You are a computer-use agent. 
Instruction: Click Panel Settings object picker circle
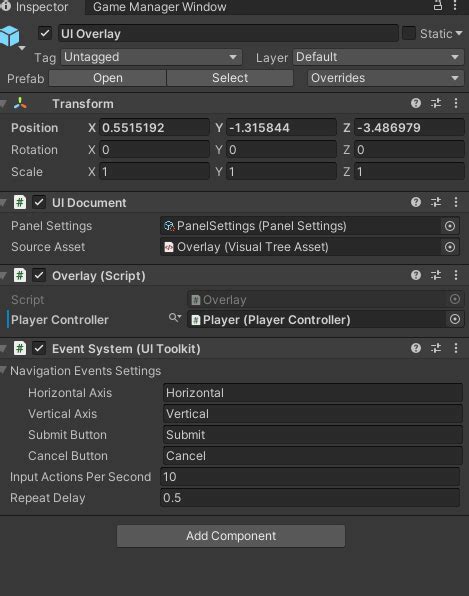(x=450, y=226)
